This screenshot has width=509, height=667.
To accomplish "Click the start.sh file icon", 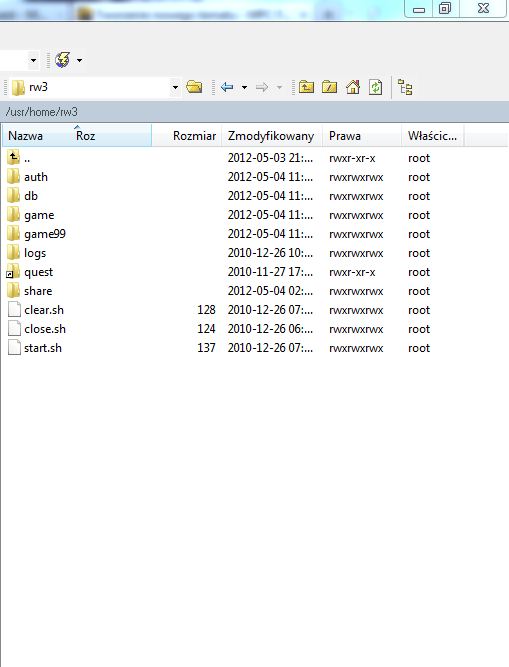I will coord(14,348).
